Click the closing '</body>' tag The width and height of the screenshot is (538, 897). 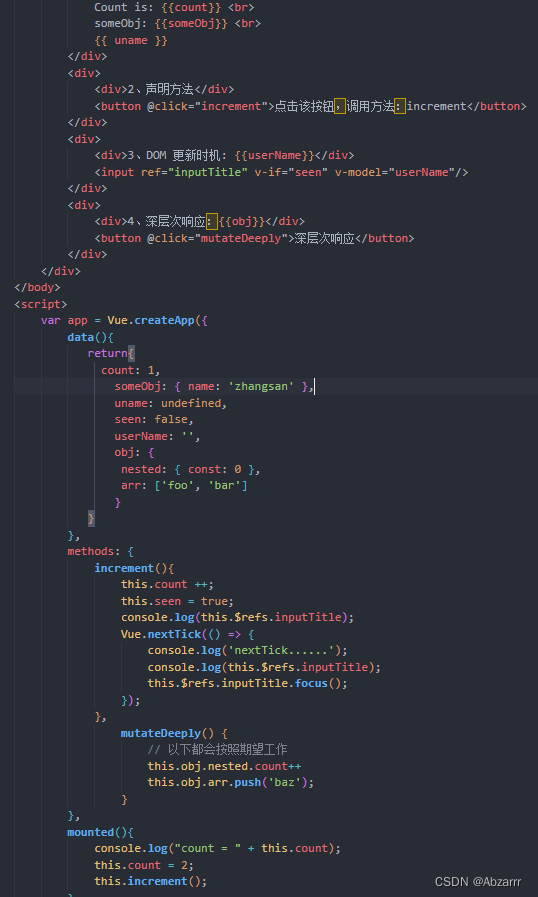click(x=37, y=287)
